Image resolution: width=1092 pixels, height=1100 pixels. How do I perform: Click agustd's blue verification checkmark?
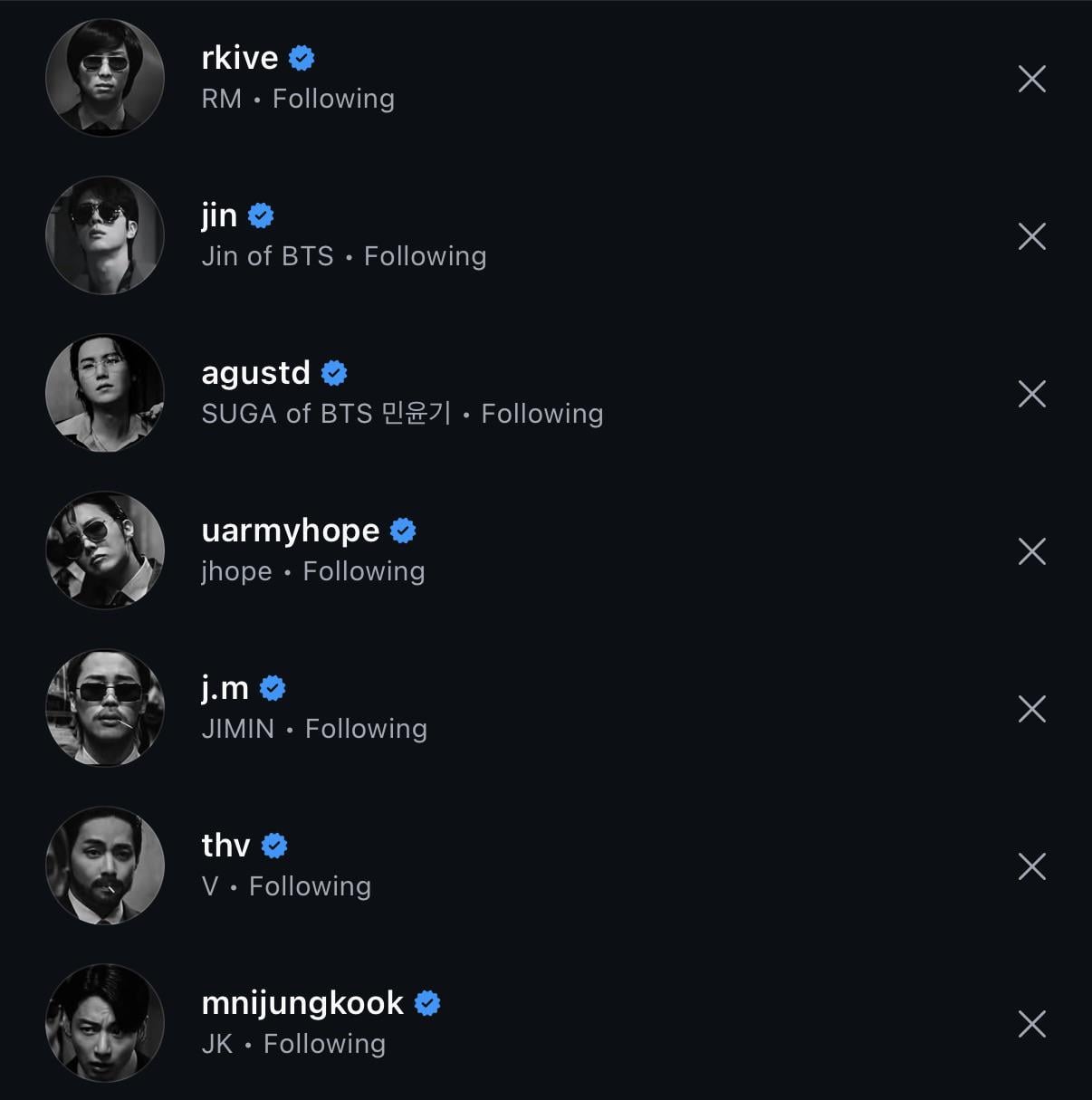tap(334, 372)
